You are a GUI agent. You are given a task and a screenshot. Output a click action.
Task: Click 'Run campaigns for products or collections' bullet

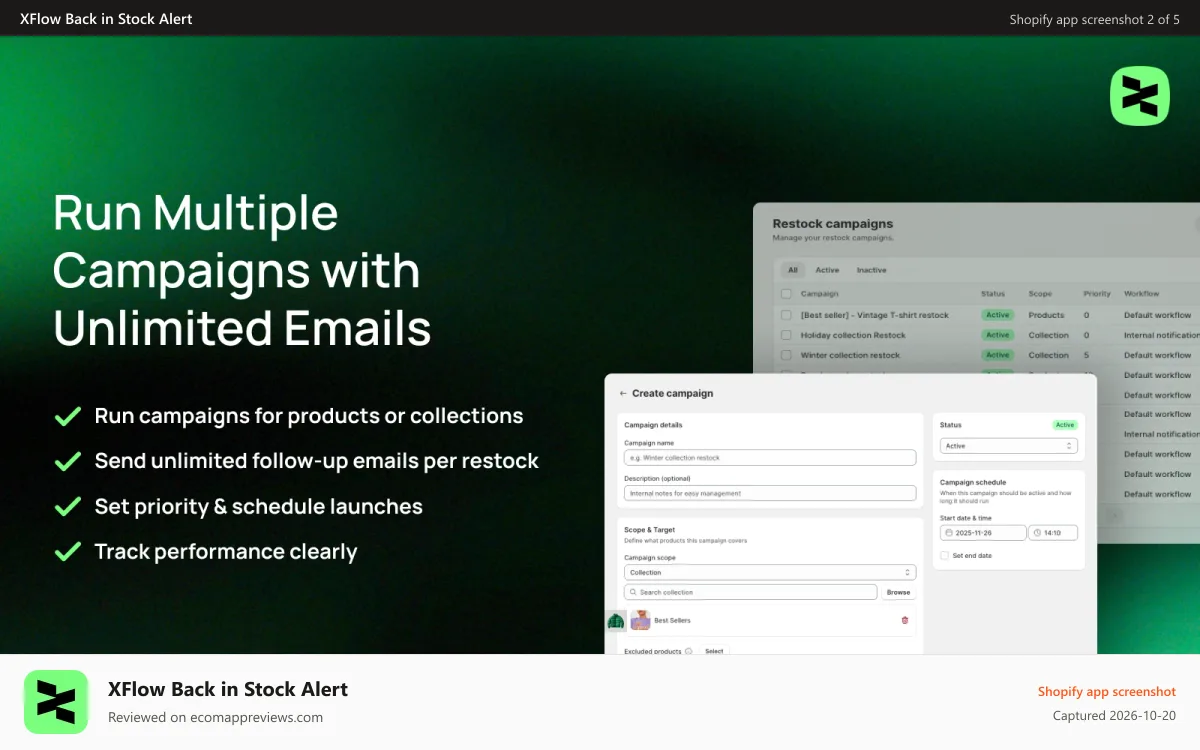coord(309,416)
